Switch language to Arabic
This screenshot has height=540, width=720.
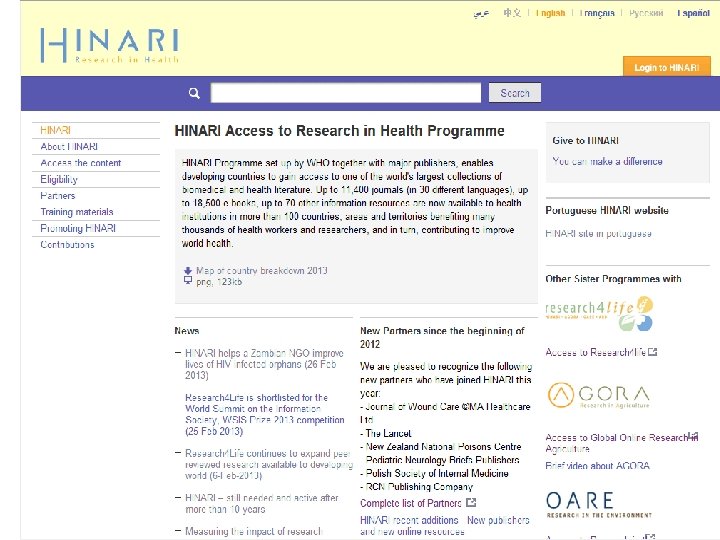click(x=481, y=13)
